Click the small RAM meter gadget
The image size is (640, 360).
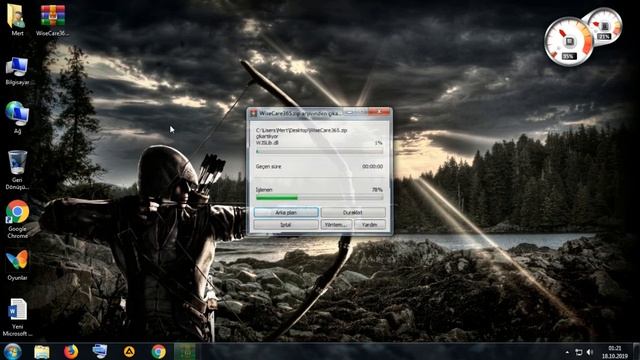[604, 26]
